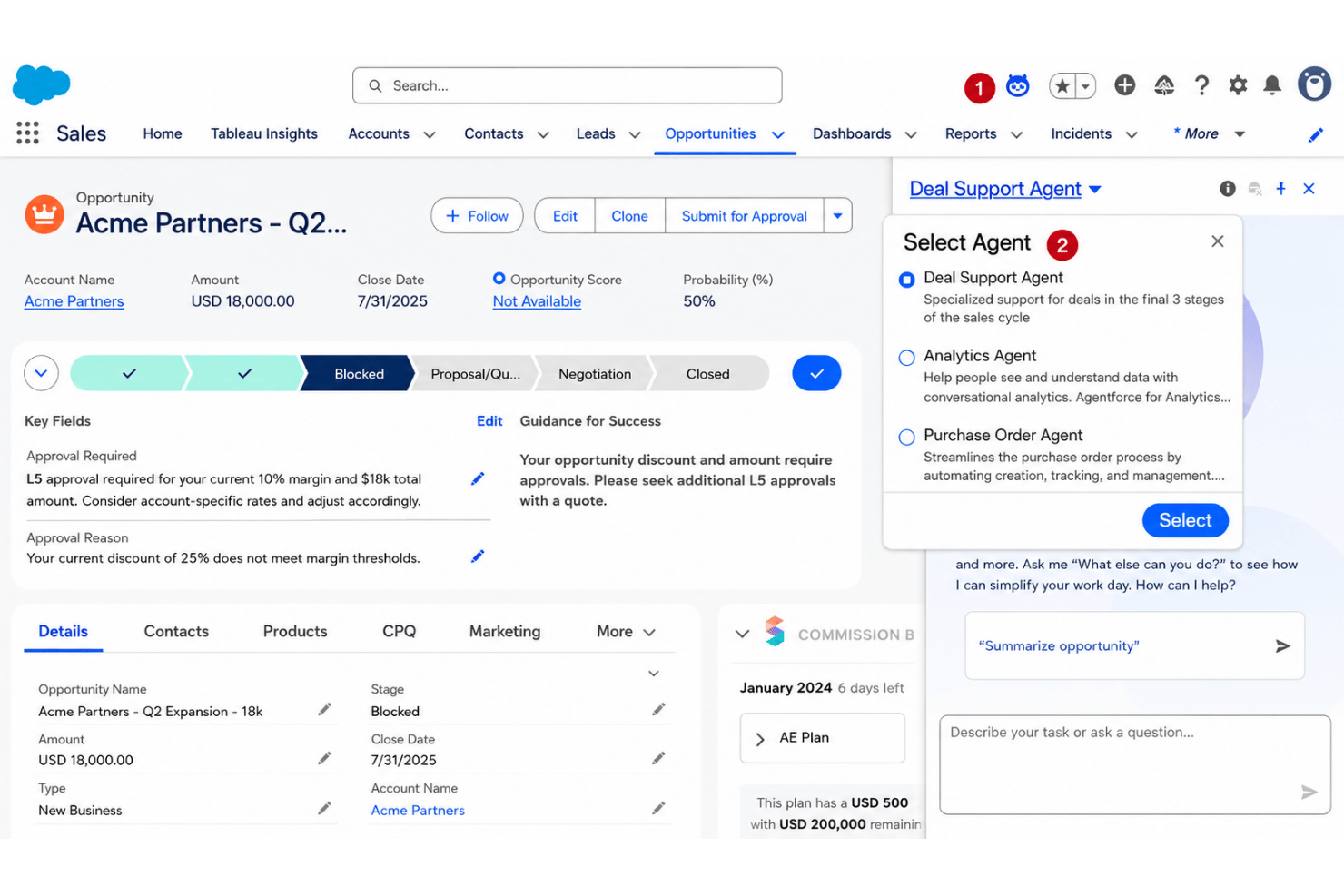Edit Close Date detail pencil icon
This screenshot has width=1344, height=896.
point(658,758)
